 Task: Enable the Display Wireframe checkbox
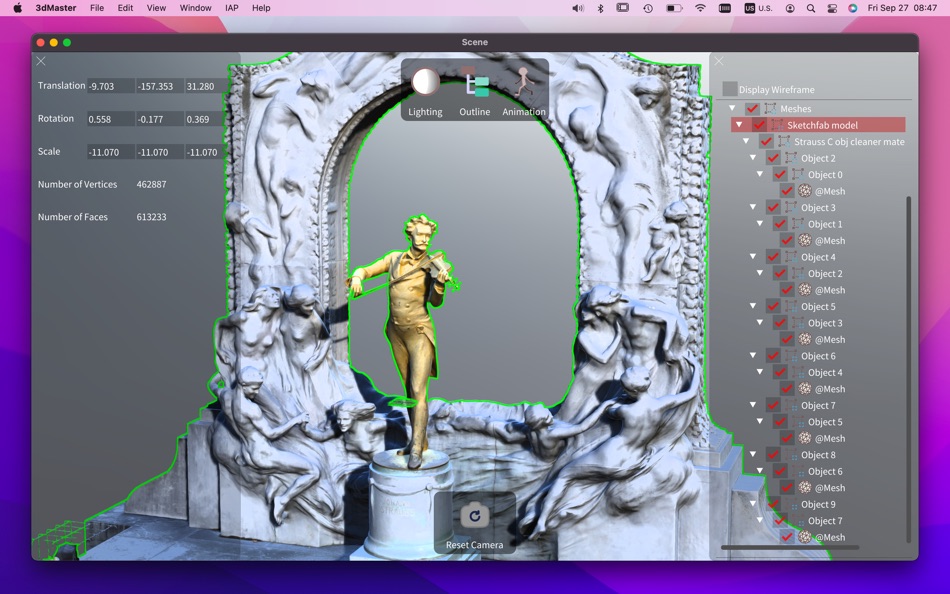730,89
